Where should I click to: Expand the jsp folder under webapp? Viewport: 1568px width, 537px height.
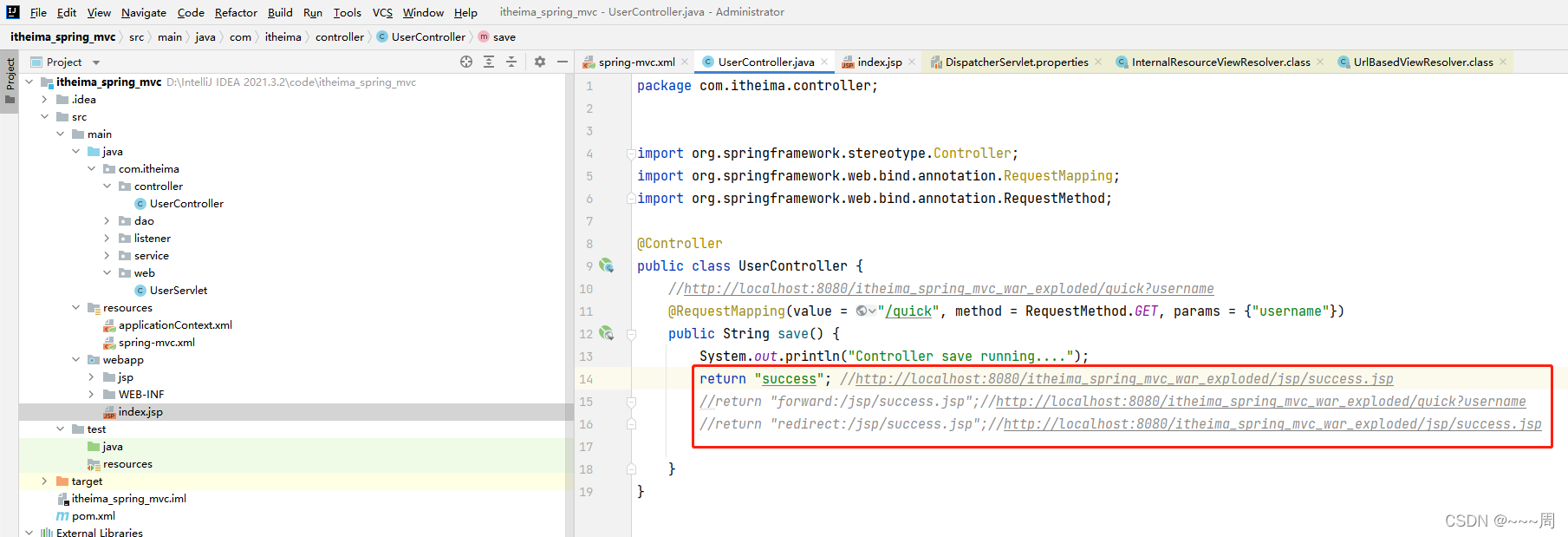pos(92,377)
